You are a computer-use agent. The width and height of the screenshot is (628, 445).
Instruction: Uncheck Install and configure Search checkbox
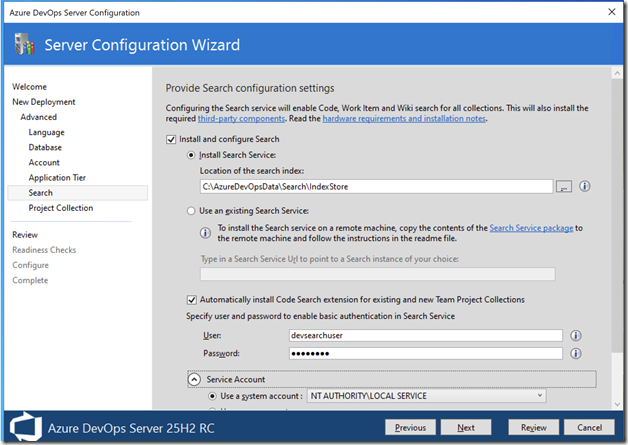click(172, 139)
